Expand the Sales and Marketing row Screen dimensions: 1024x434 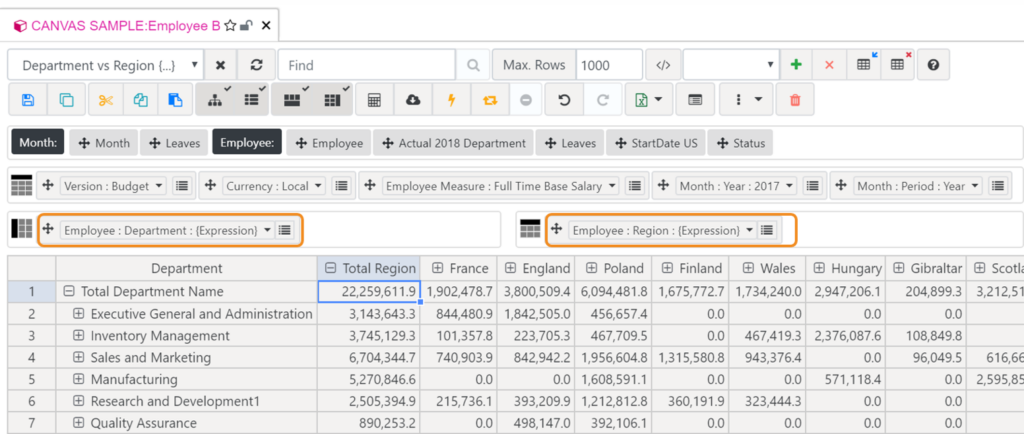78,358
